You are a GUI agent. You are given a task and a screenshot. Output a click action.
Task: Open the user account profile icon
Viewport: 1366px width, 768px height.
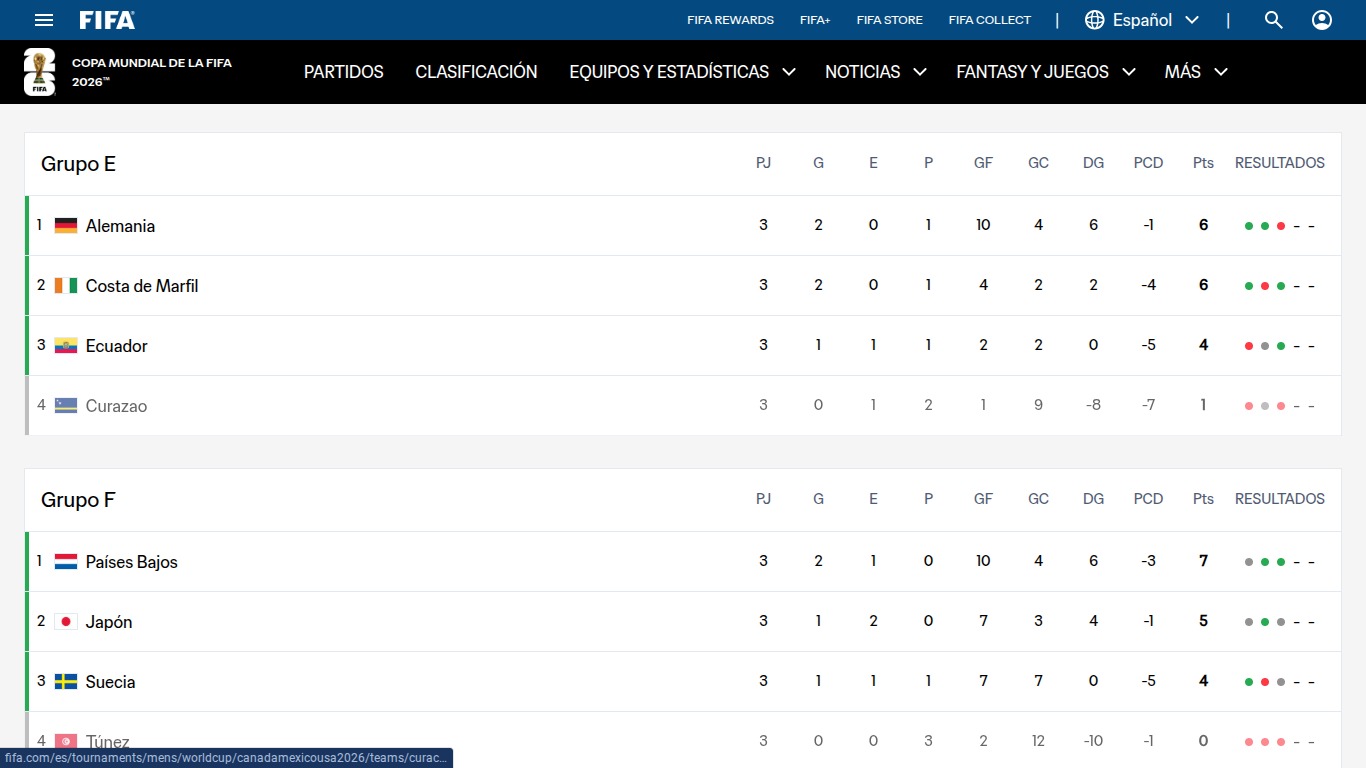pos(1322,20)
